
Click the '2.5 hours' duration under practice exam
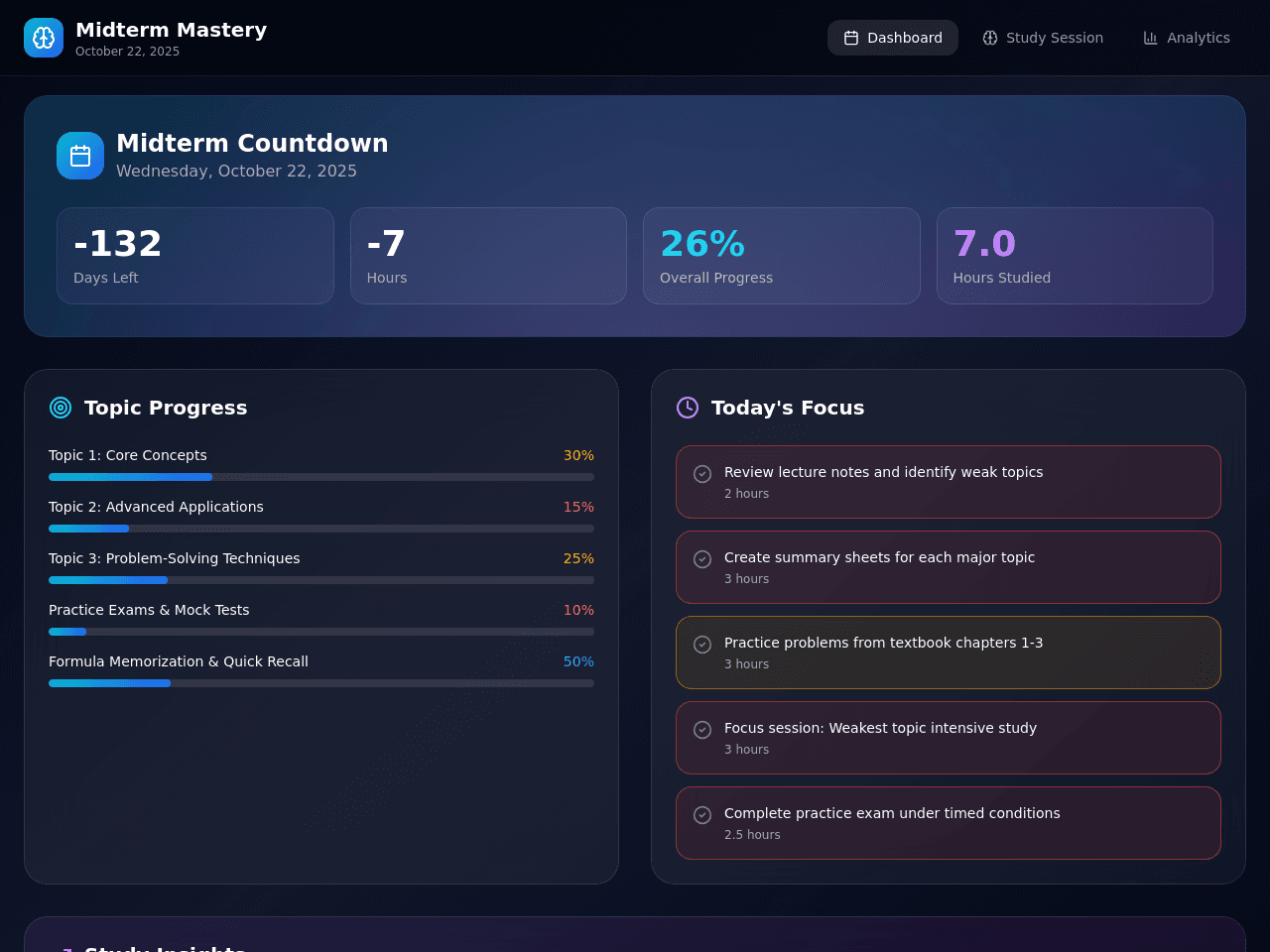click(752, 835)
